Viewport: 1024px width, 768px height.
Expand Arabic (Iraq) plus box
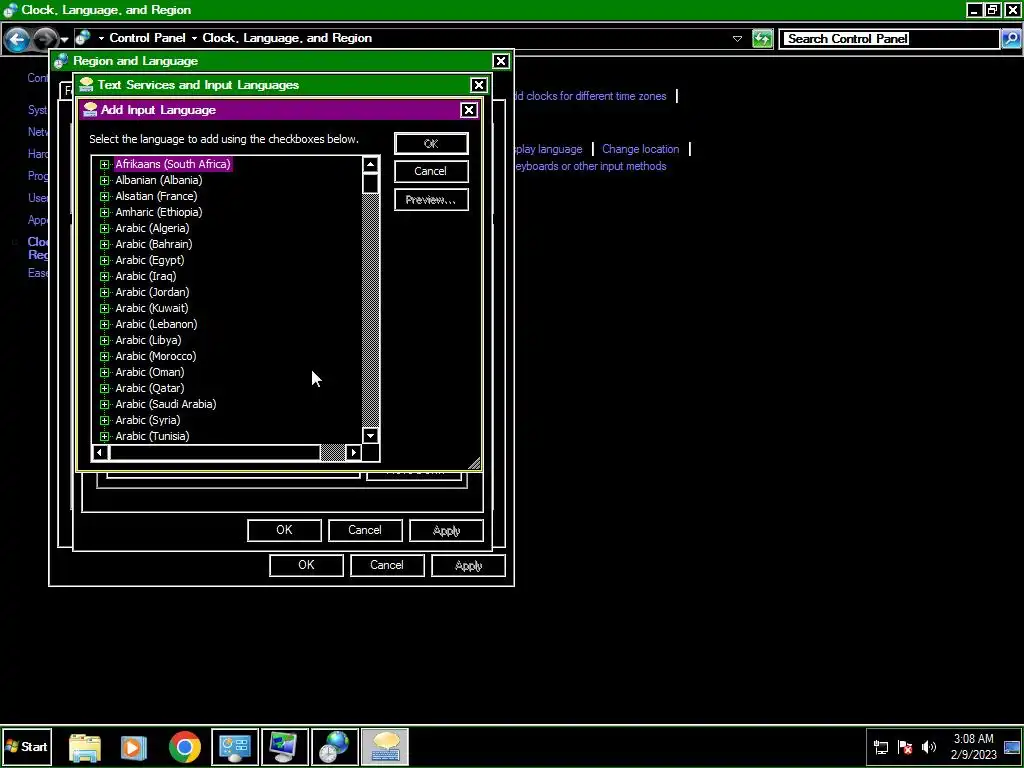[x=104, y=276]
